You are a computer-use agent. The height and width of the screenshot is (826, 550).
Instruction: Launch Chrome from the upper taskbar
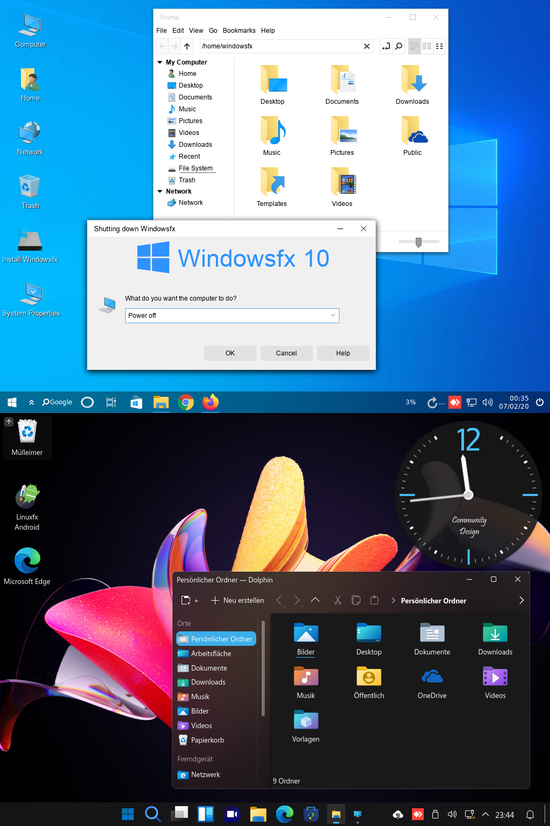point(185,402)
